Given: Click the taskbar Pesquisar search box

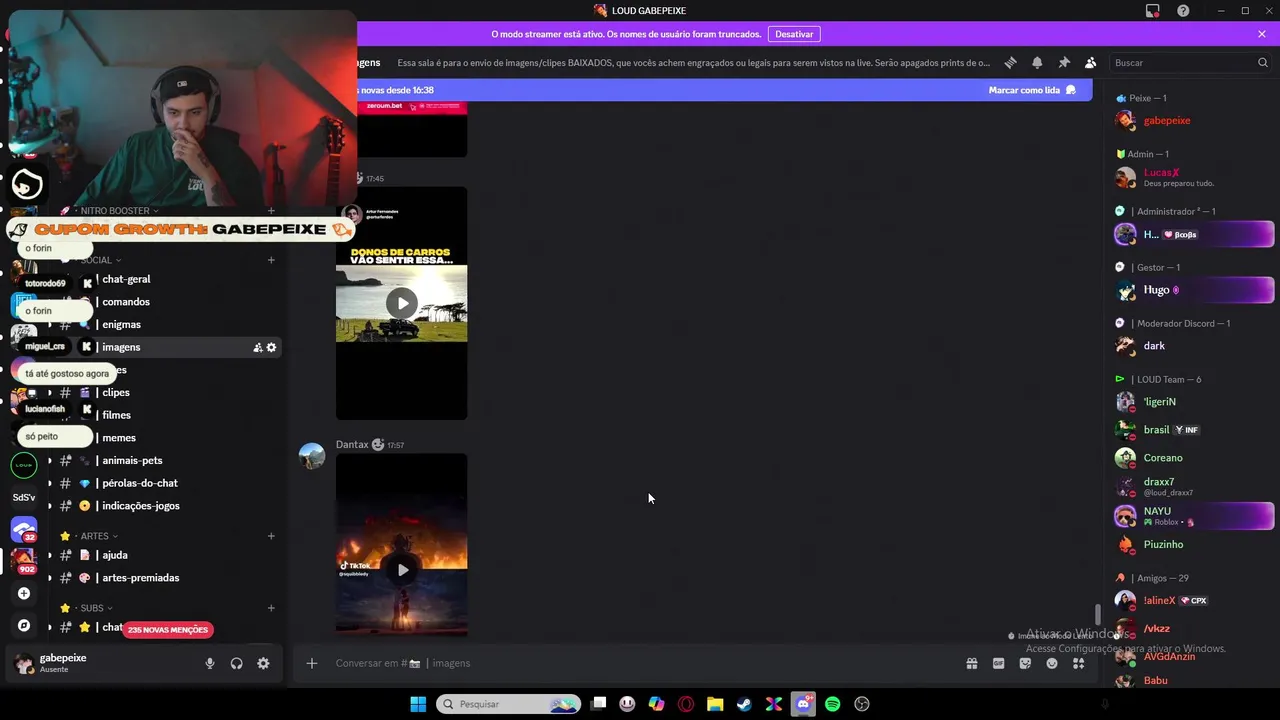Looking at the screenshot, I should [510, 704].
